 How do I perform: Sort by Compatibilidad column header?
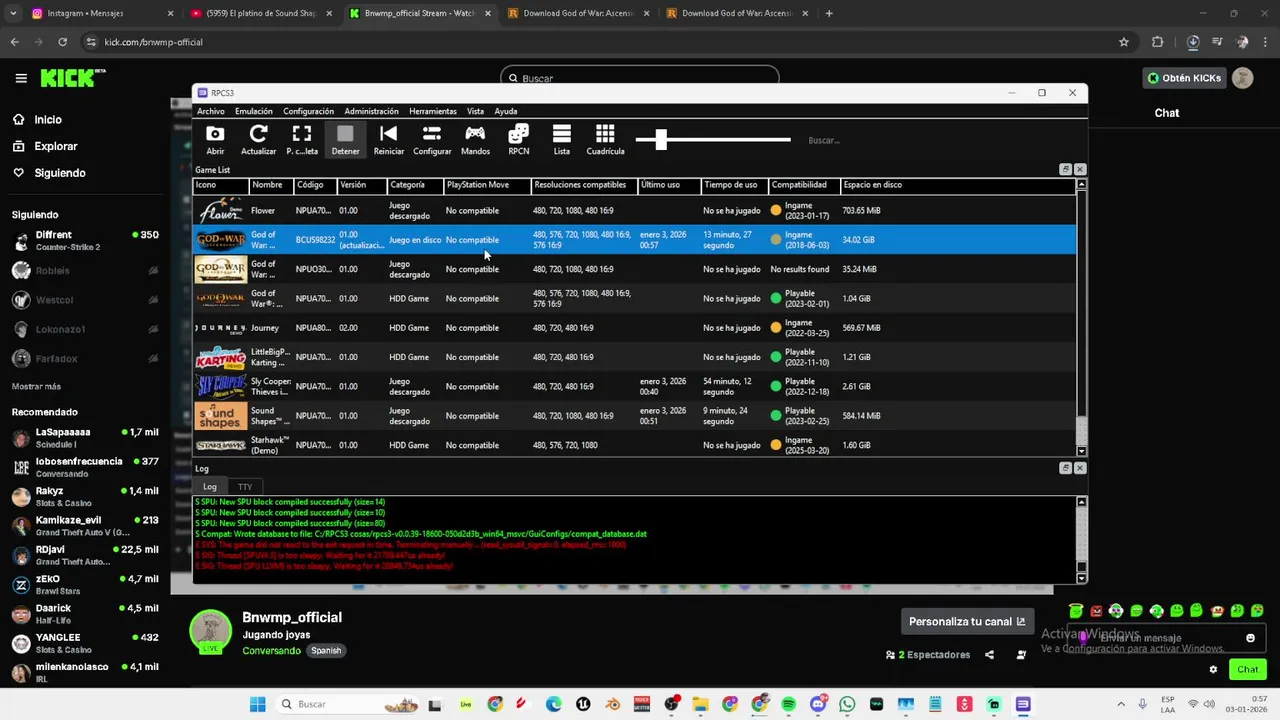[804, 185]
